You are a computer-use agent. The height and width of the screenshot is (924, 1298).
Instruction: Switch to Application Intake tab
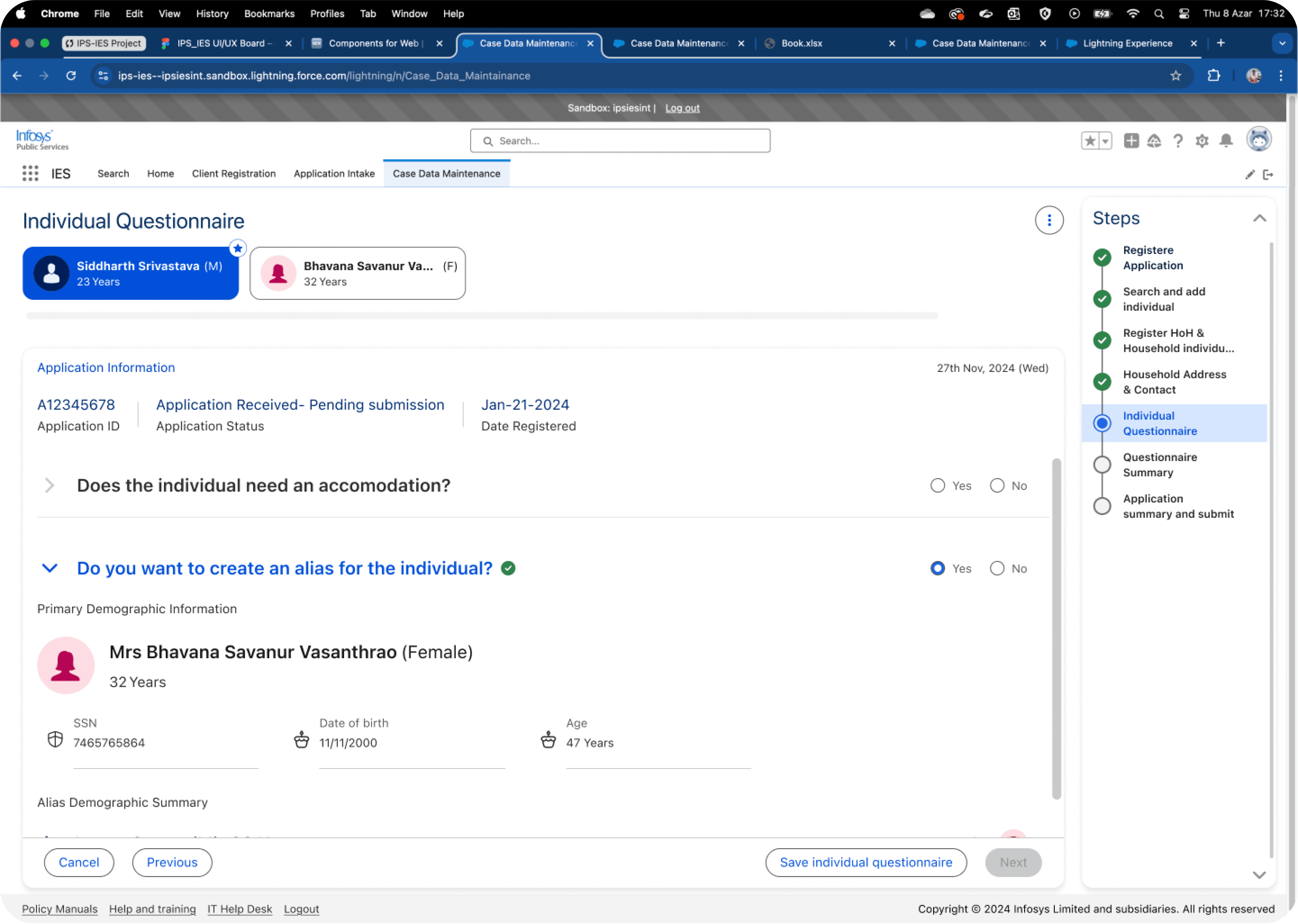pos(334,174)
